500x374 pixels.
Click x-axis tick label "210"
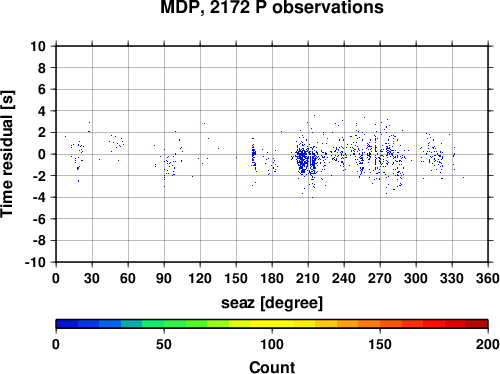(x=308, y=278)
